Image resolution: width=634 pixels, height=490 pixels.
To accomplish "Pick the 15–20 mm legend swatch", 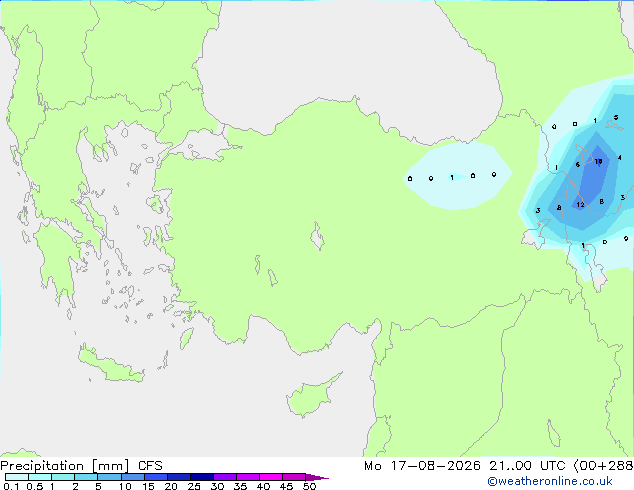I will click(x=156, y=477).
